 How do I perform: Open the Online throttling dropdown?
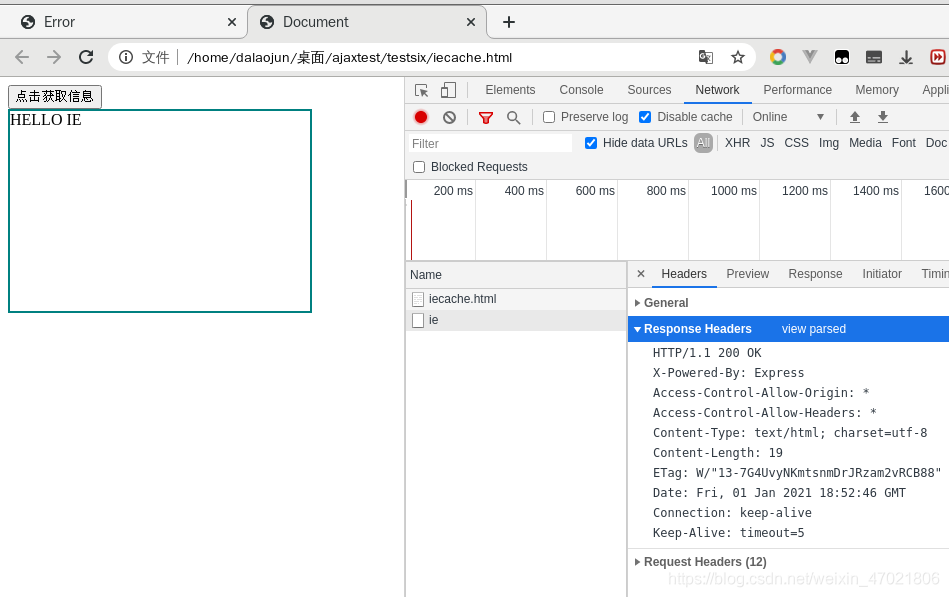[788, 117]
